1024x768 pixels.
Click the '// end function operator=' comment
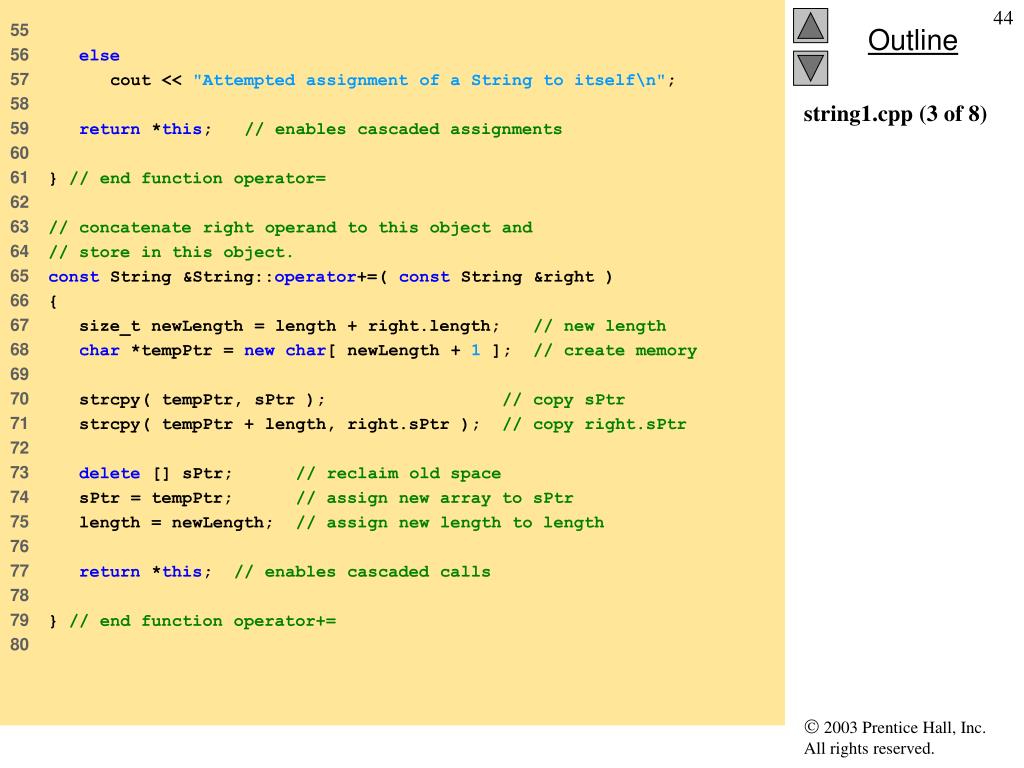click(197, 178)
